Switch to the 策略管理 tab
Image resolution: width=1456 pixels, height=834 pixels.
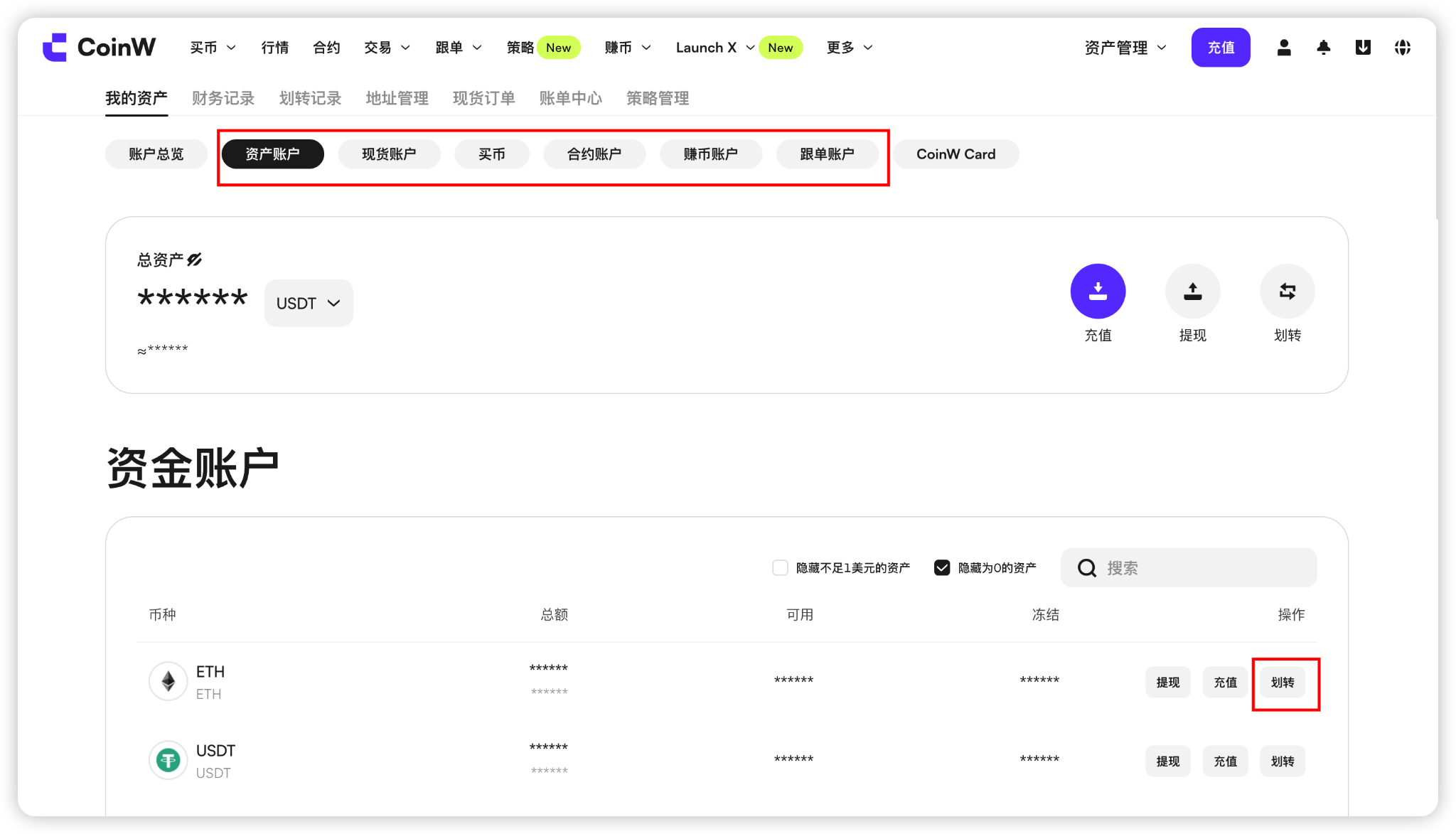coord(658,98)
